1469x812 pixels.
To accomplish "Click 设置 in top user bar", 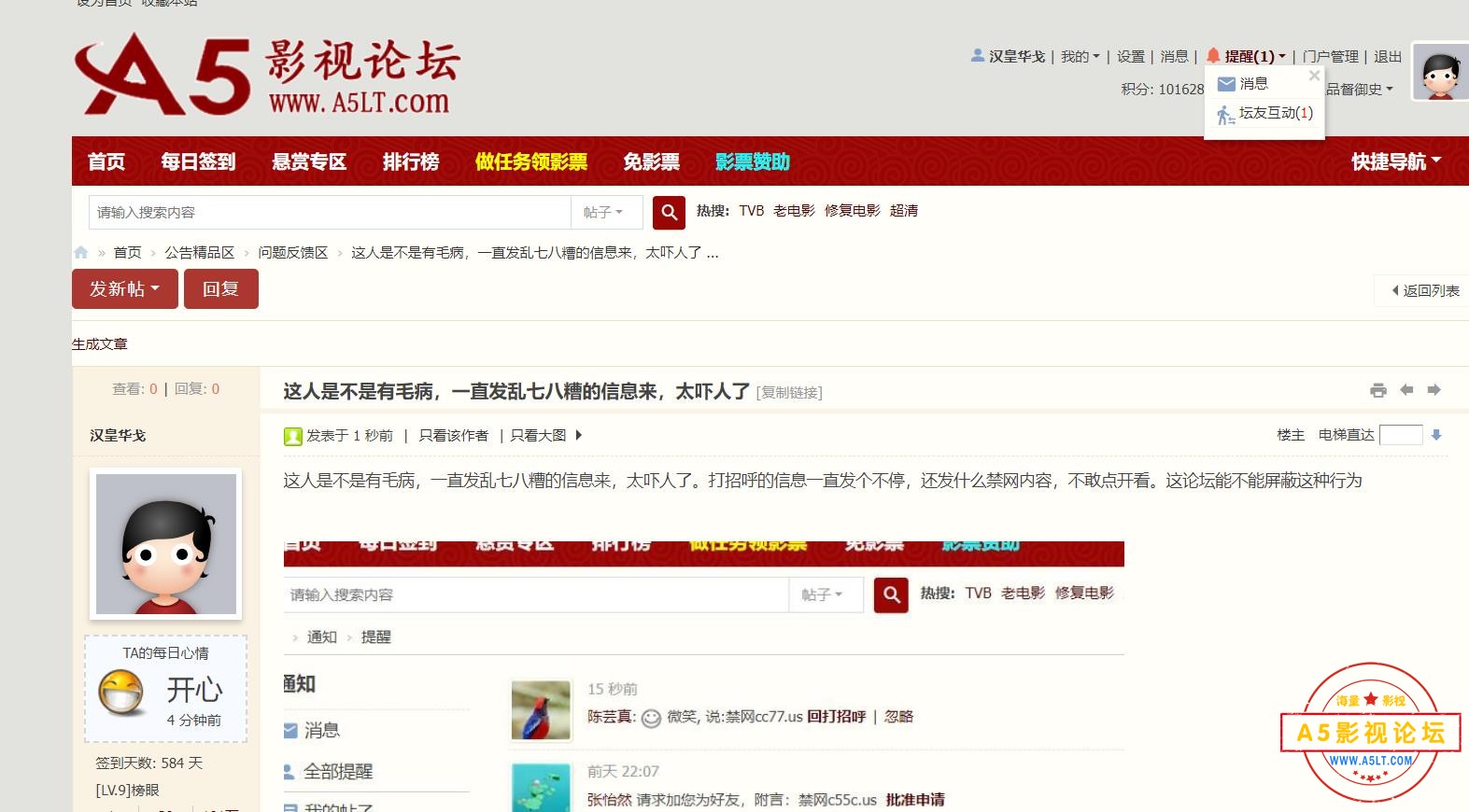I will point(1131,56).
